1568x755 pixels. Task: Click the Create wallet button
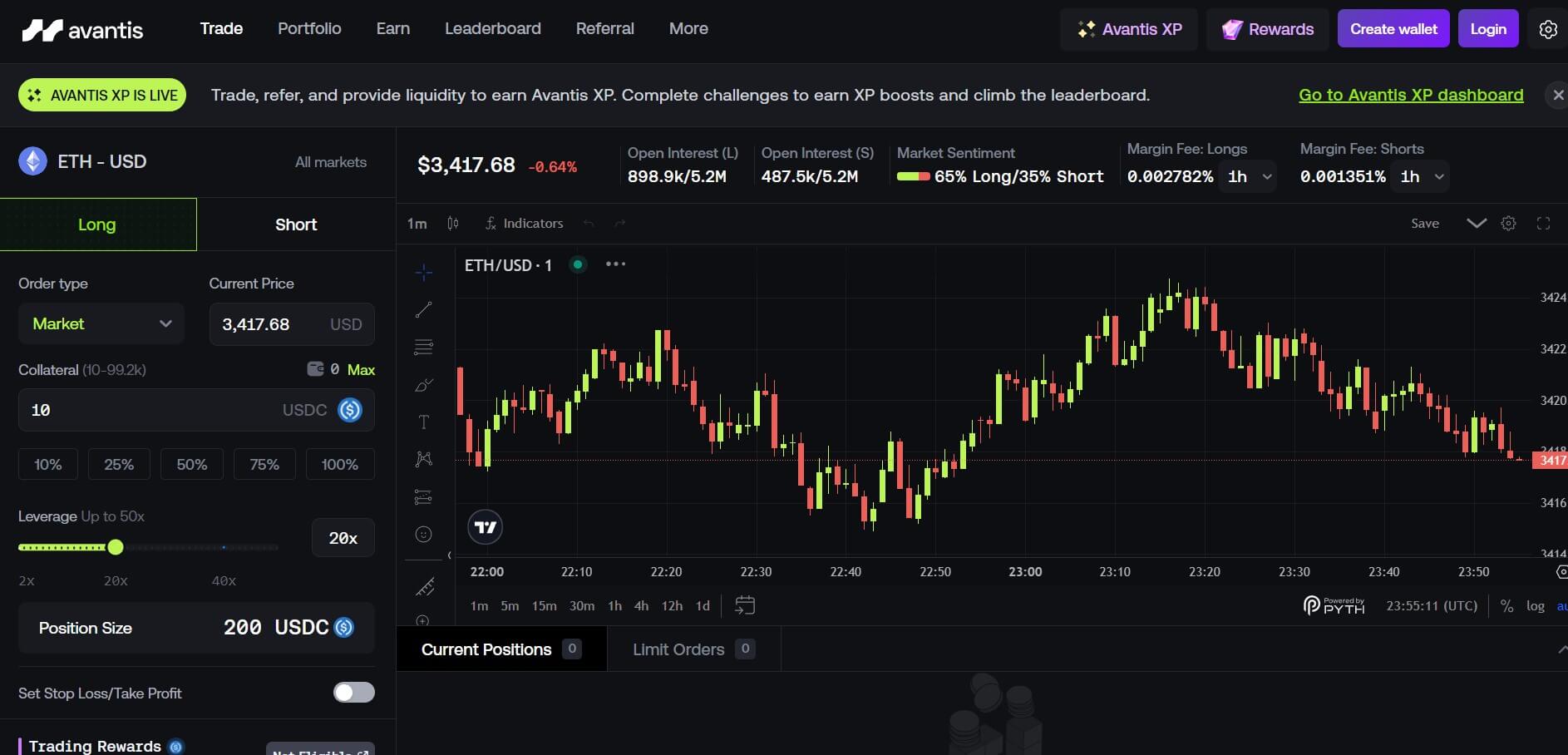coord(1393,29)
